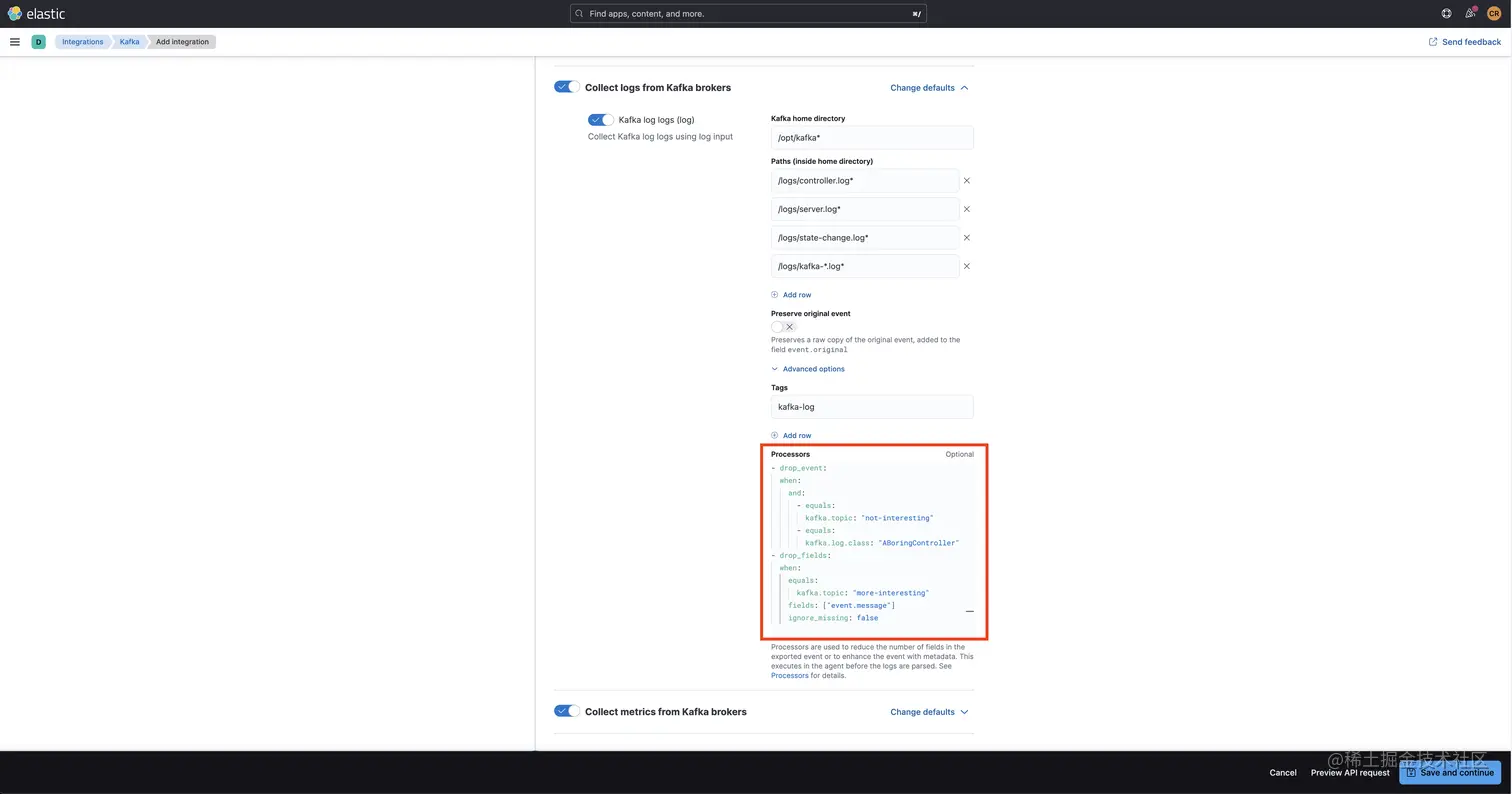Click Save and continue
The image size is (1512, 794).
click(1450, 773)
